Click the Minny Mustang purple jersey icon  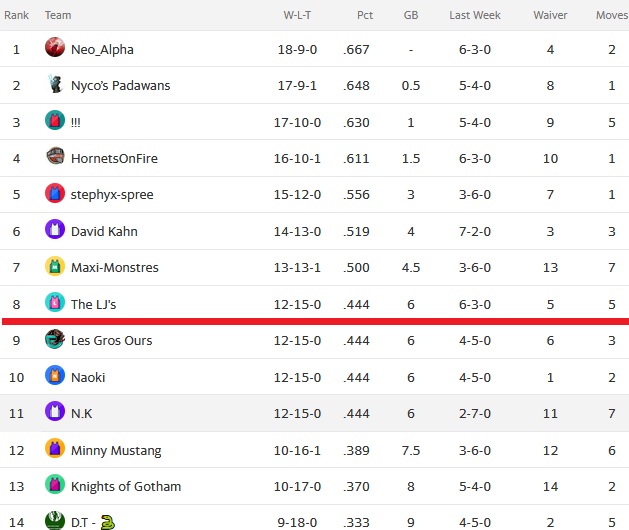(55, 448)
